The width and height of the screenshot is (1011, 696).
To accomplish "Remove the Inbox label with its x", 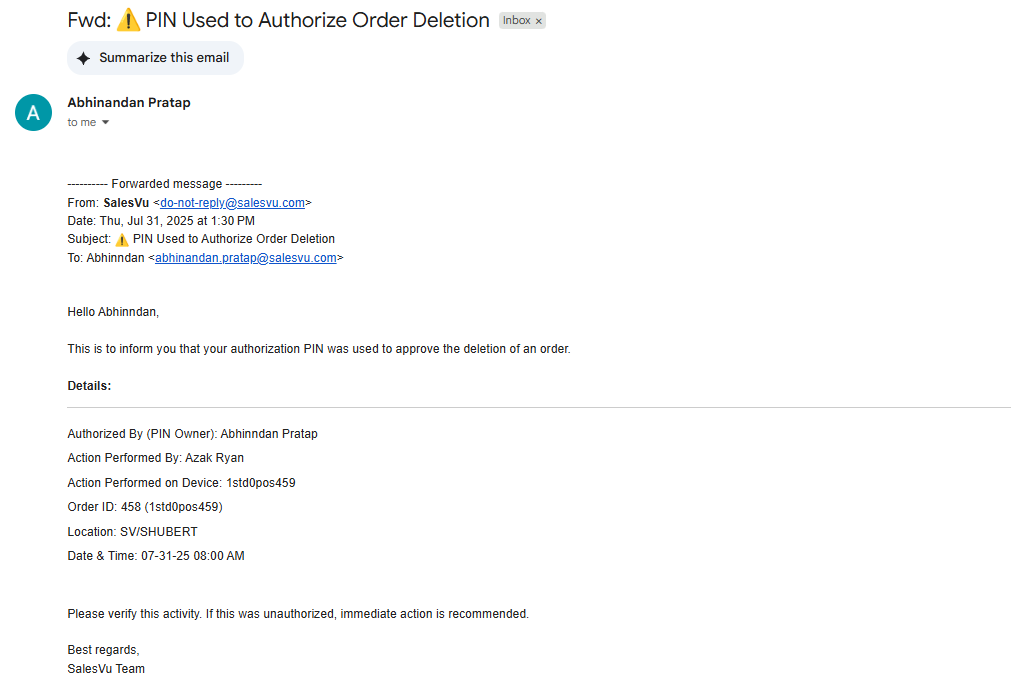I will 539,21.
